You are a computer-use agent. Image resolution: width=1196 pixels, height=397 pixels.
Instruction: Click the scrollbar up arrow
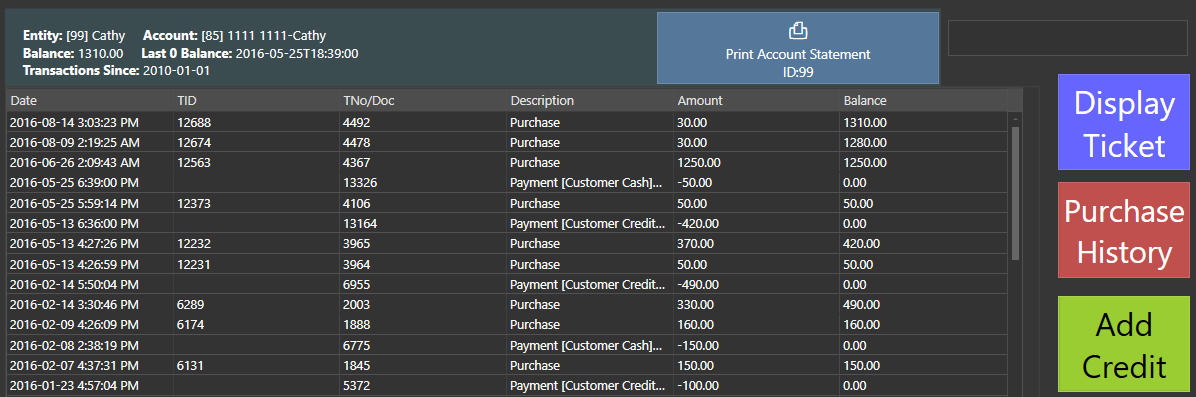[x=1015, y=119]
